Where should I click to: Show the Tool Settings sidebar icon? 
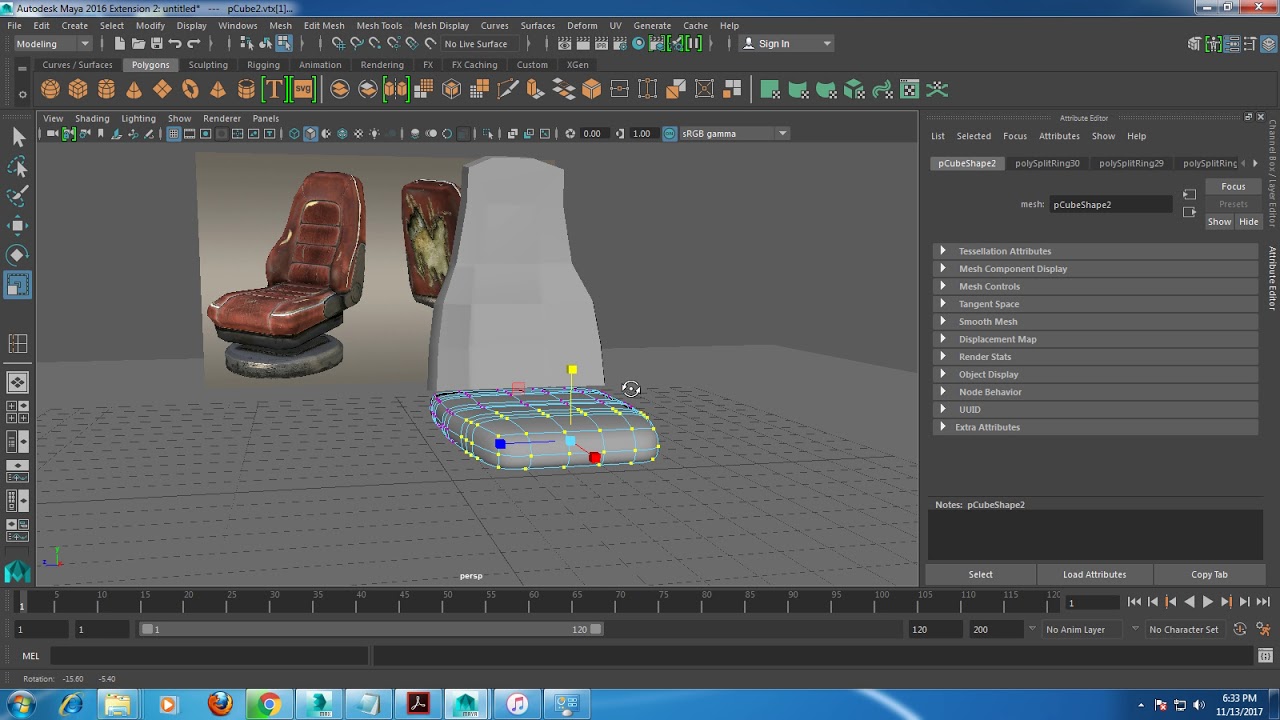click(x=1250, y=43)
